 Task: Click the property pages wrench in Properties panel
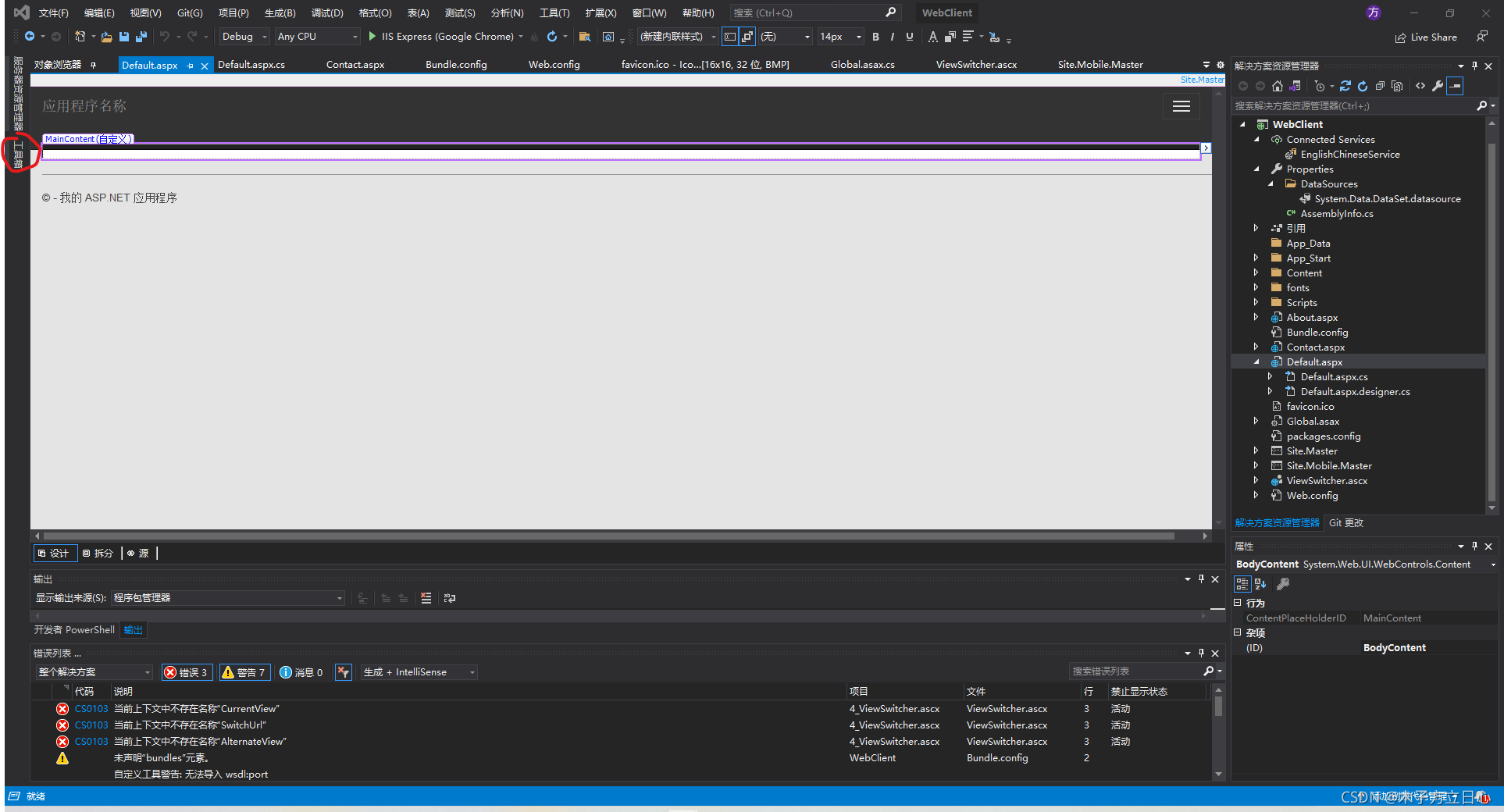1282,584
